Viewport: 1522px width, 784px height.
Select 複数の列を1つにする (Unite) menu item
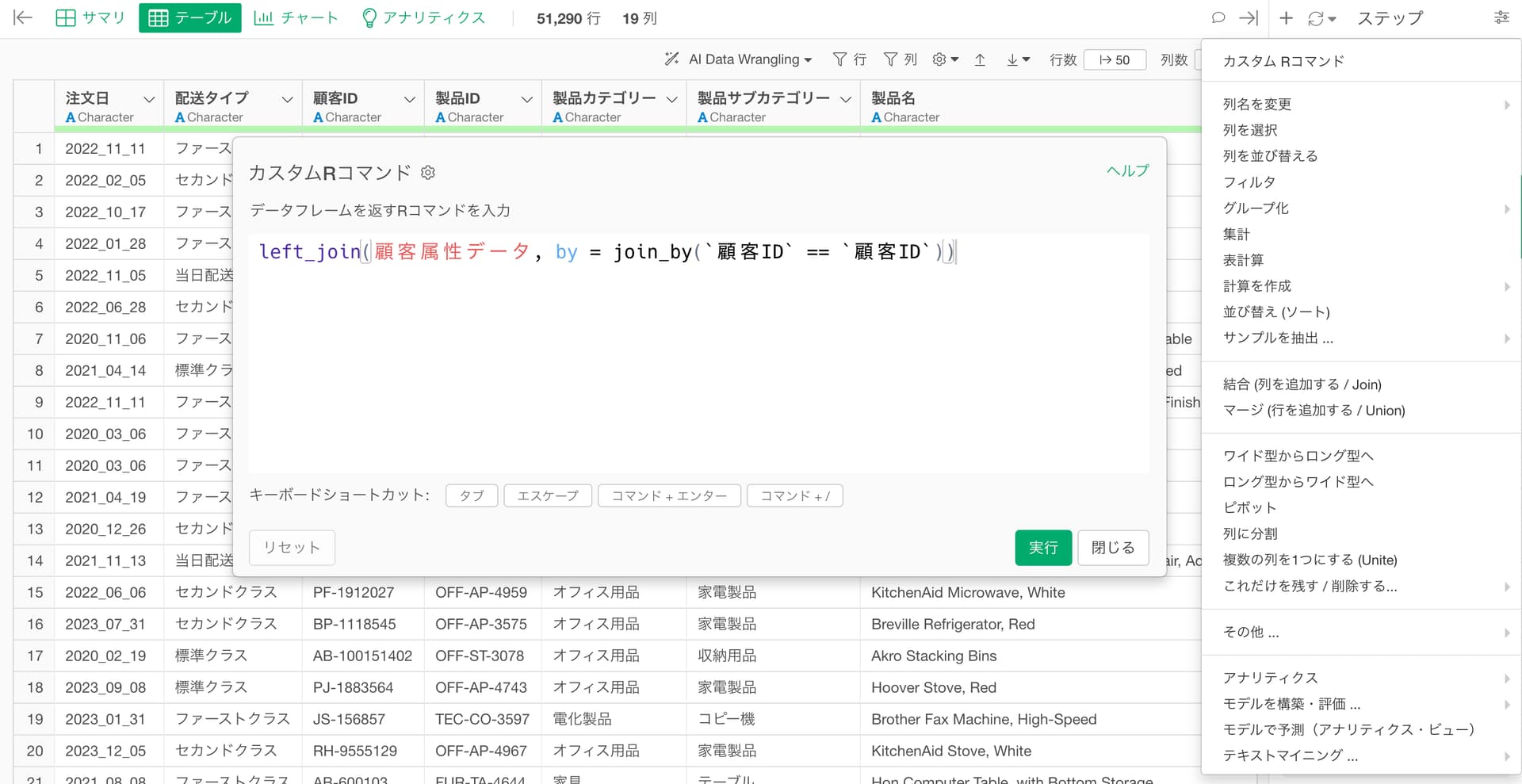point(1361,560)
